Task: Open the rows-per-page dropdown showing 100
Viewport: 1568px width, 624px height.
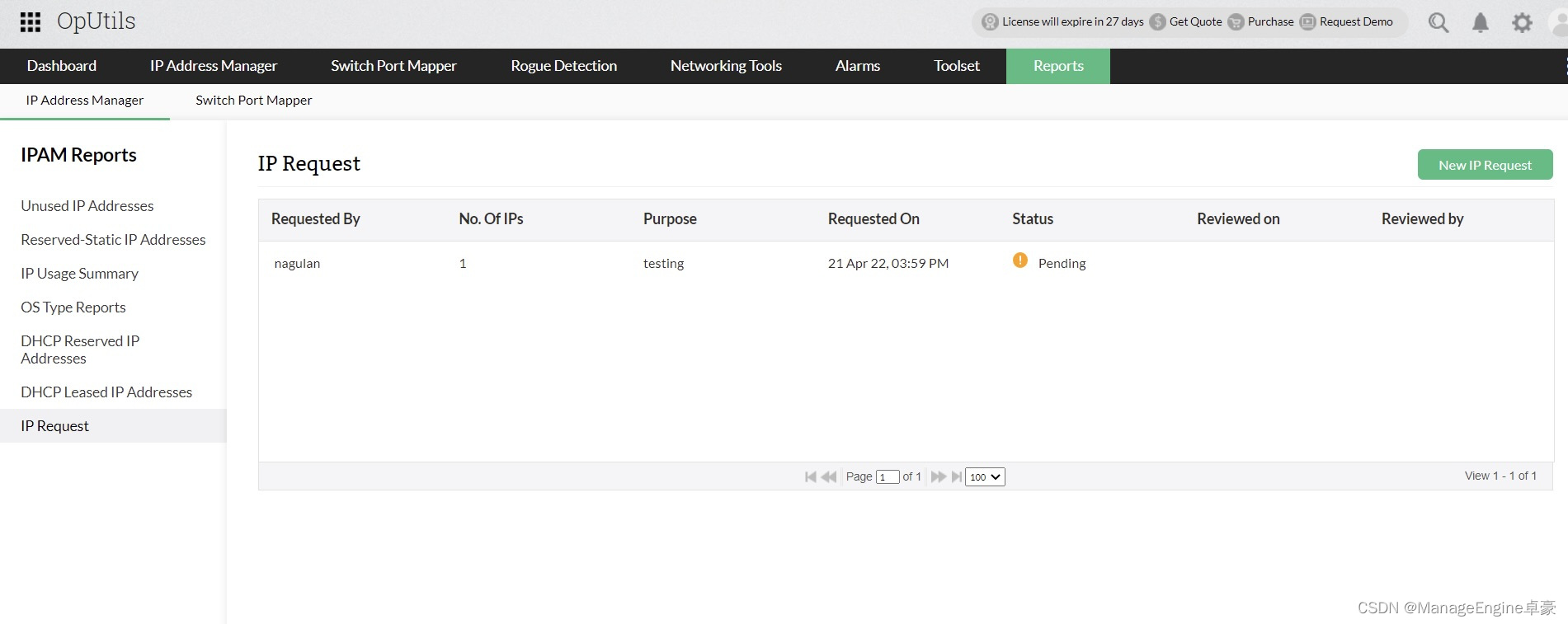Action: pos(985,476)
